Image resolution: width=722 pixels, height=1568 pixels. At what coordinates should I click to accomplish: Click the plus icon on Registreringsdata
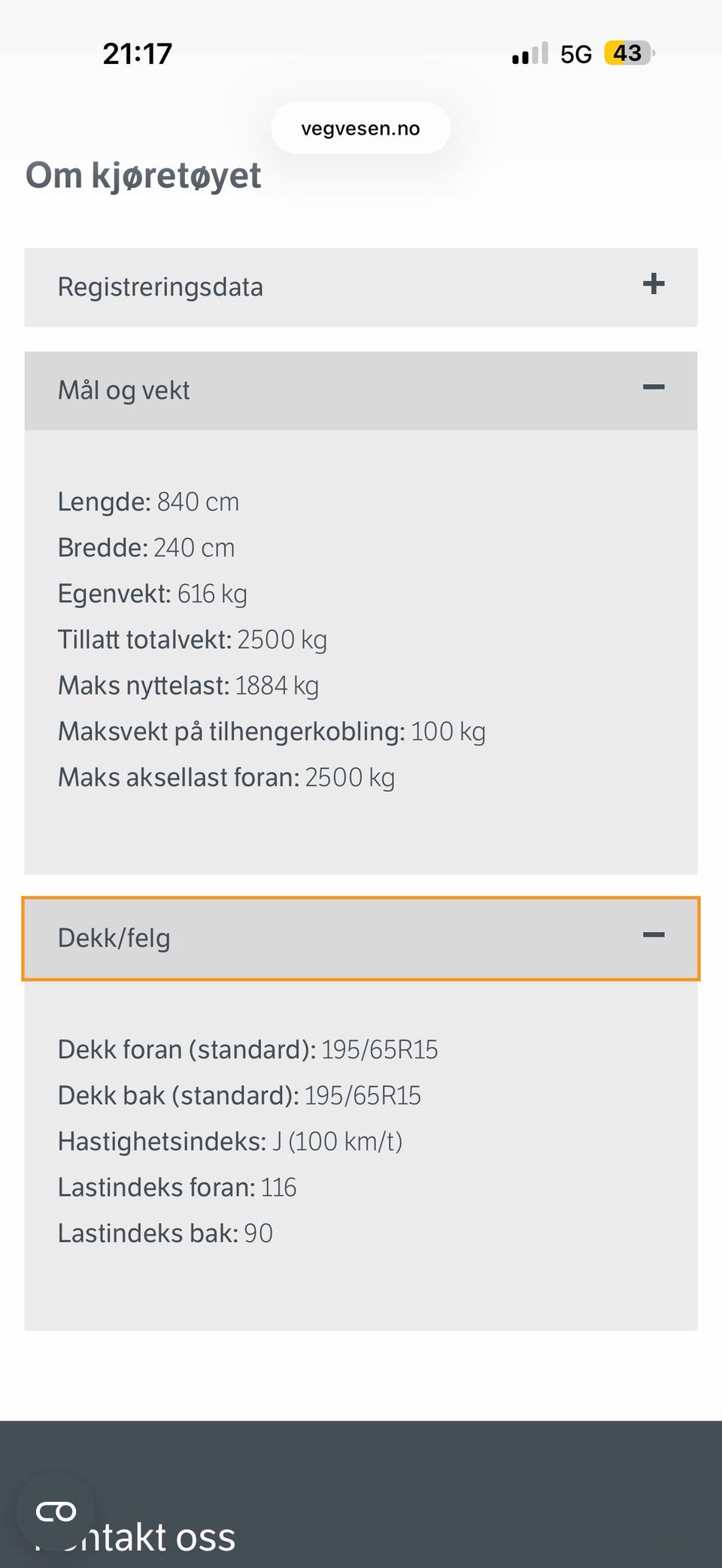(654, 284)
